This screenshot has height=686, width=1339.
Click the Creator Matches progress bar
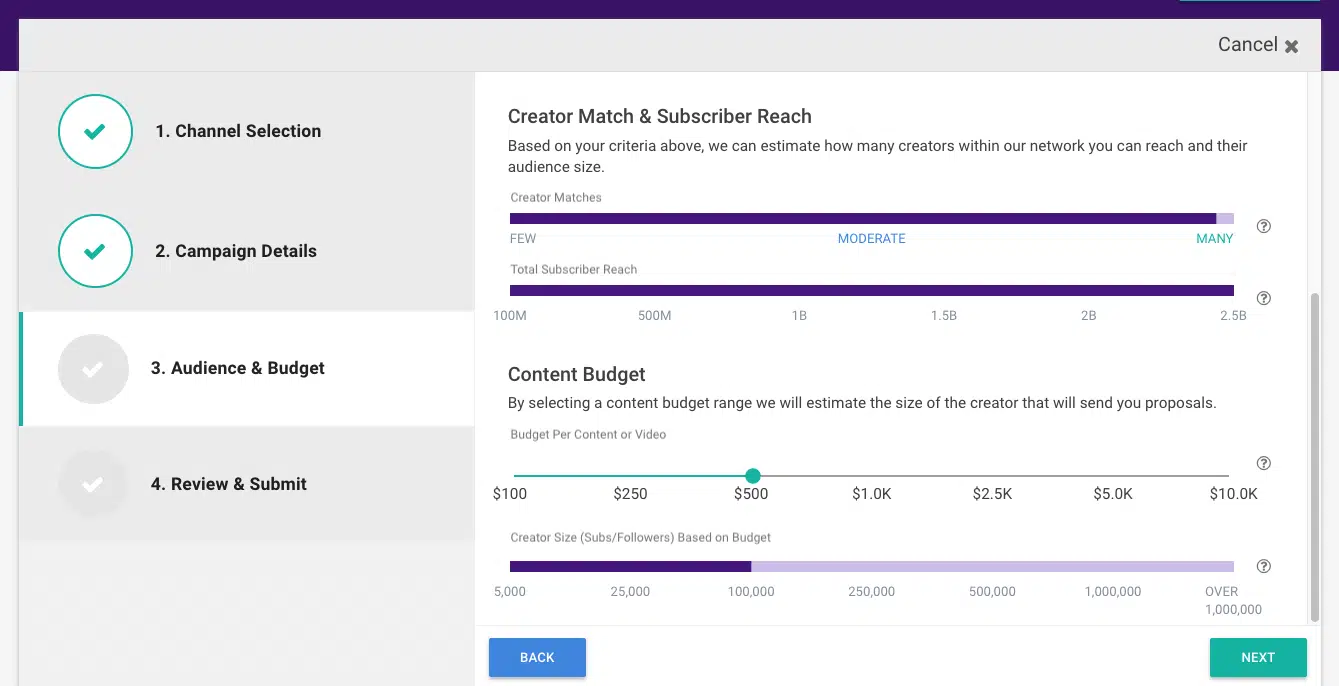[871, 218]
